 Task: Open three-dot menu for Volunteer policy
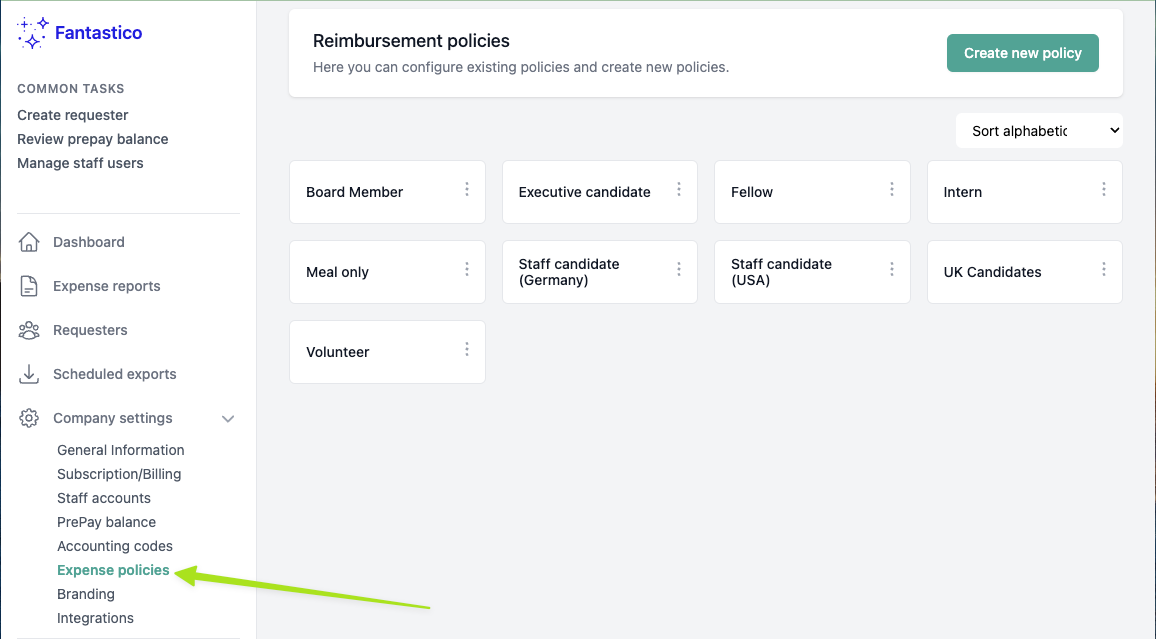tap(467, 349)
